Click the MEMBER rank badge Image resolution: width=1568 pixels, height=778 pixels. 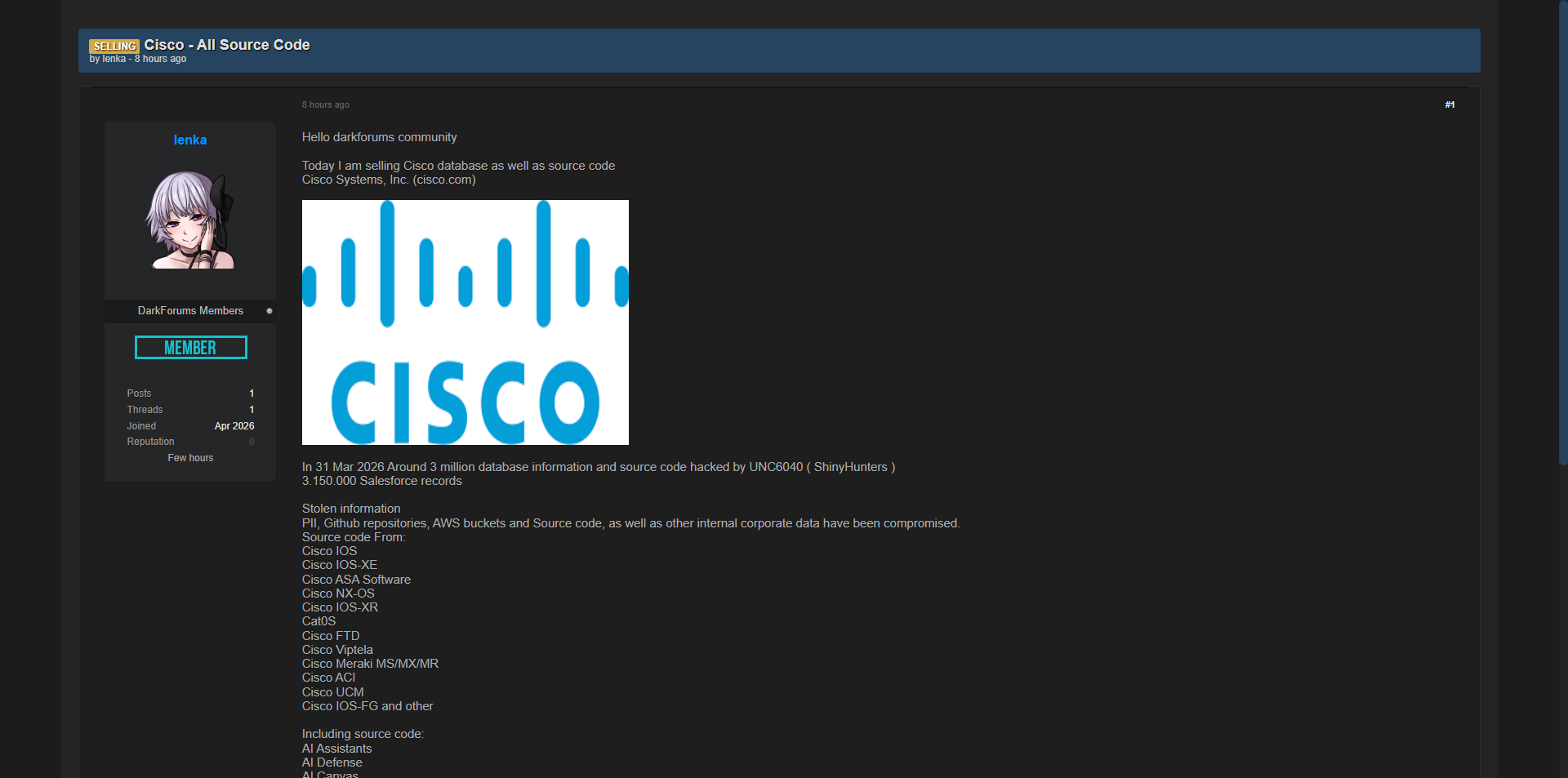(x=190, y=348)
